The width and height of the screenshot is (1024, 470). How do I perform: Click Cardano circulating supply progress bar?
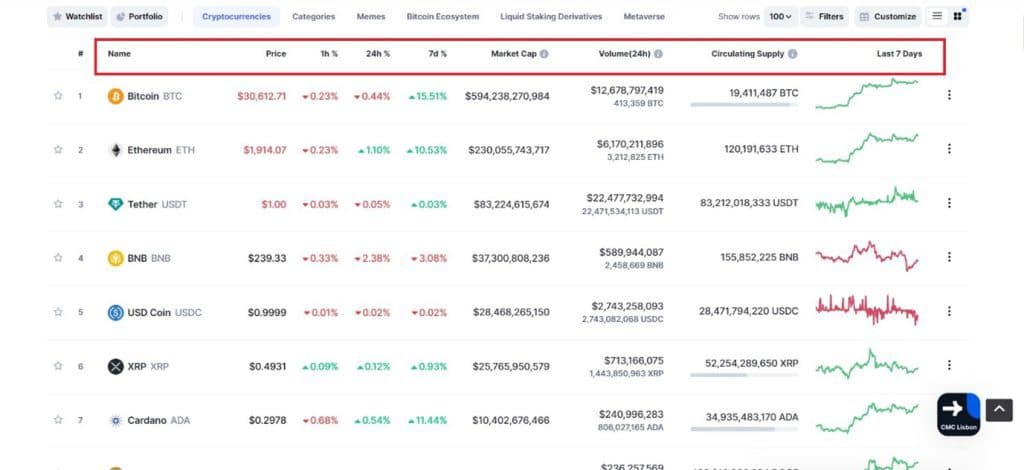point(744,429)
